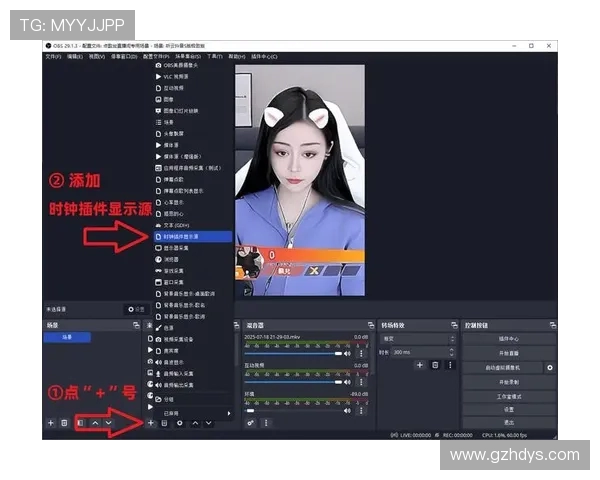This screenshot has width=600, height=480.
Task: Choose 文本 (GDI+) source entry
Action: [x=193, y=225]
